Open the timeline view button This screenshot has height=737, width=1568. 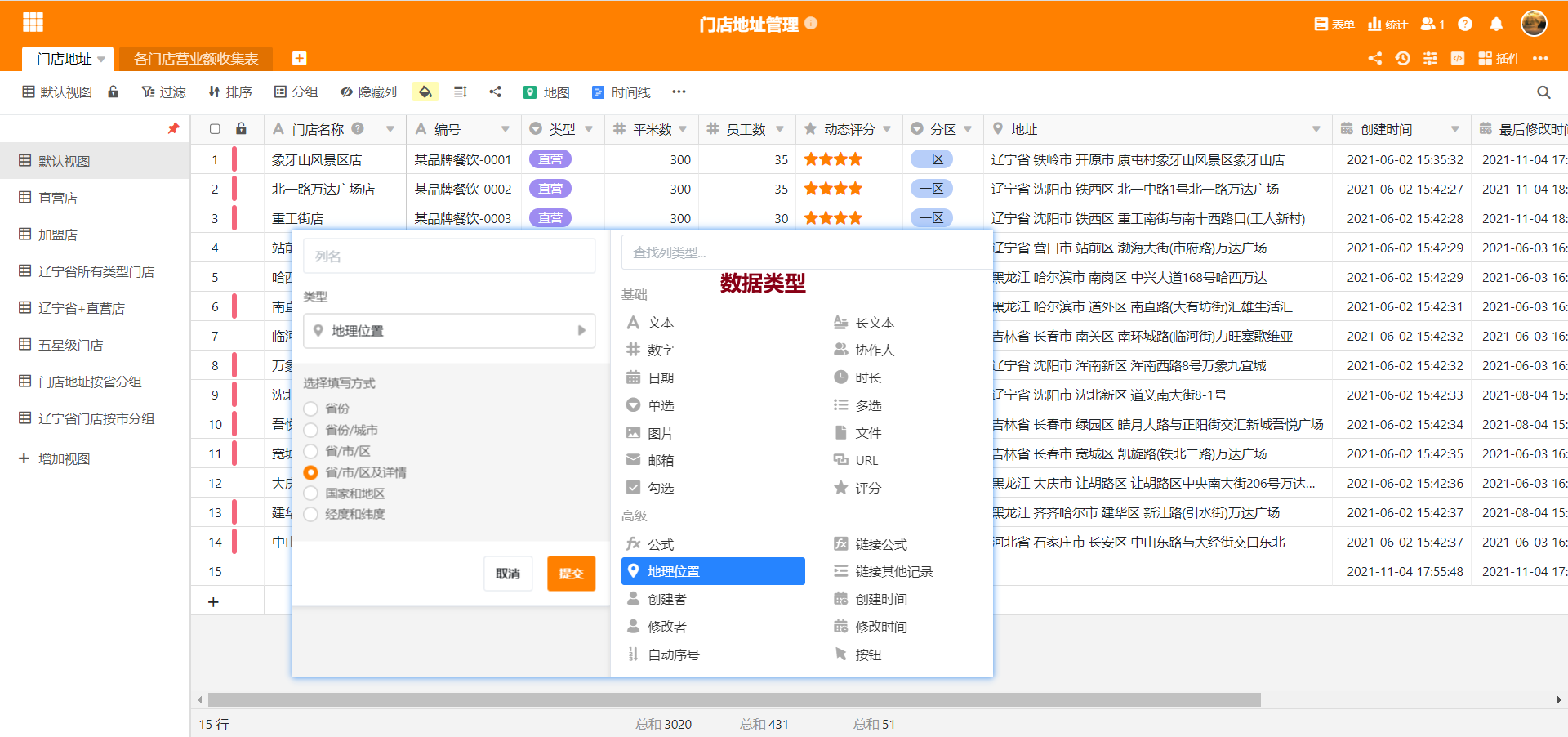621,92
